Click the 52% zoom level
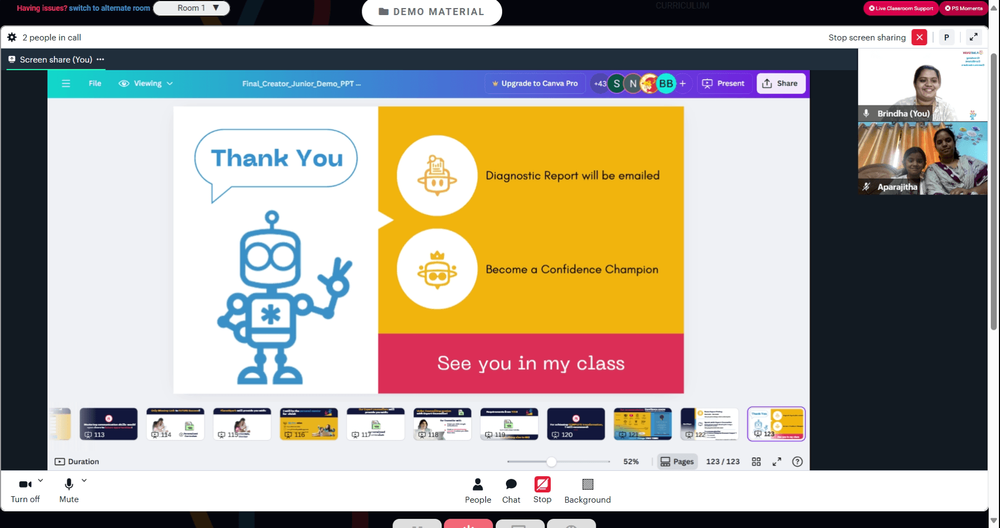Screen dimensions: 1000x528 (x=631, y=462)
